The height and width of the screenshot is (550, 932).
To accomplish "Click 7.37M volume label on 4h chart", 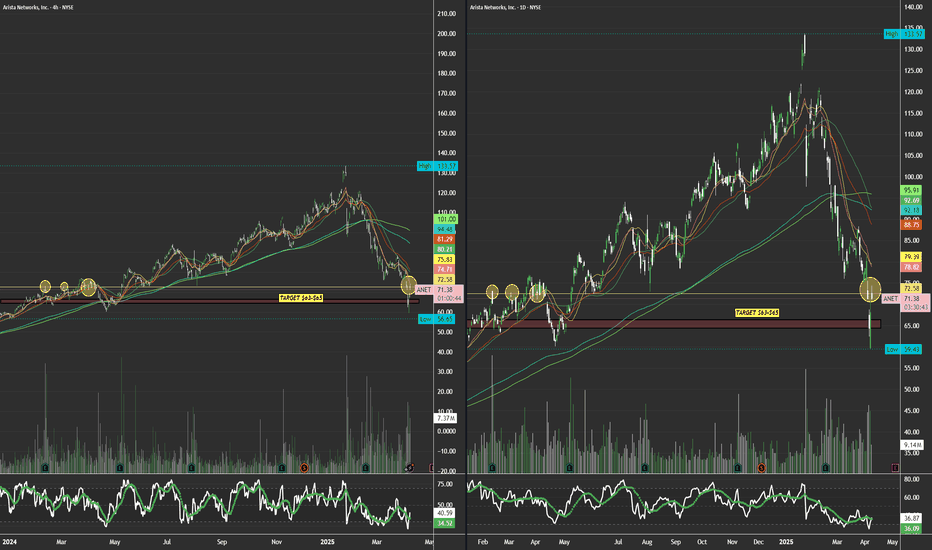I will coord(446,419).
